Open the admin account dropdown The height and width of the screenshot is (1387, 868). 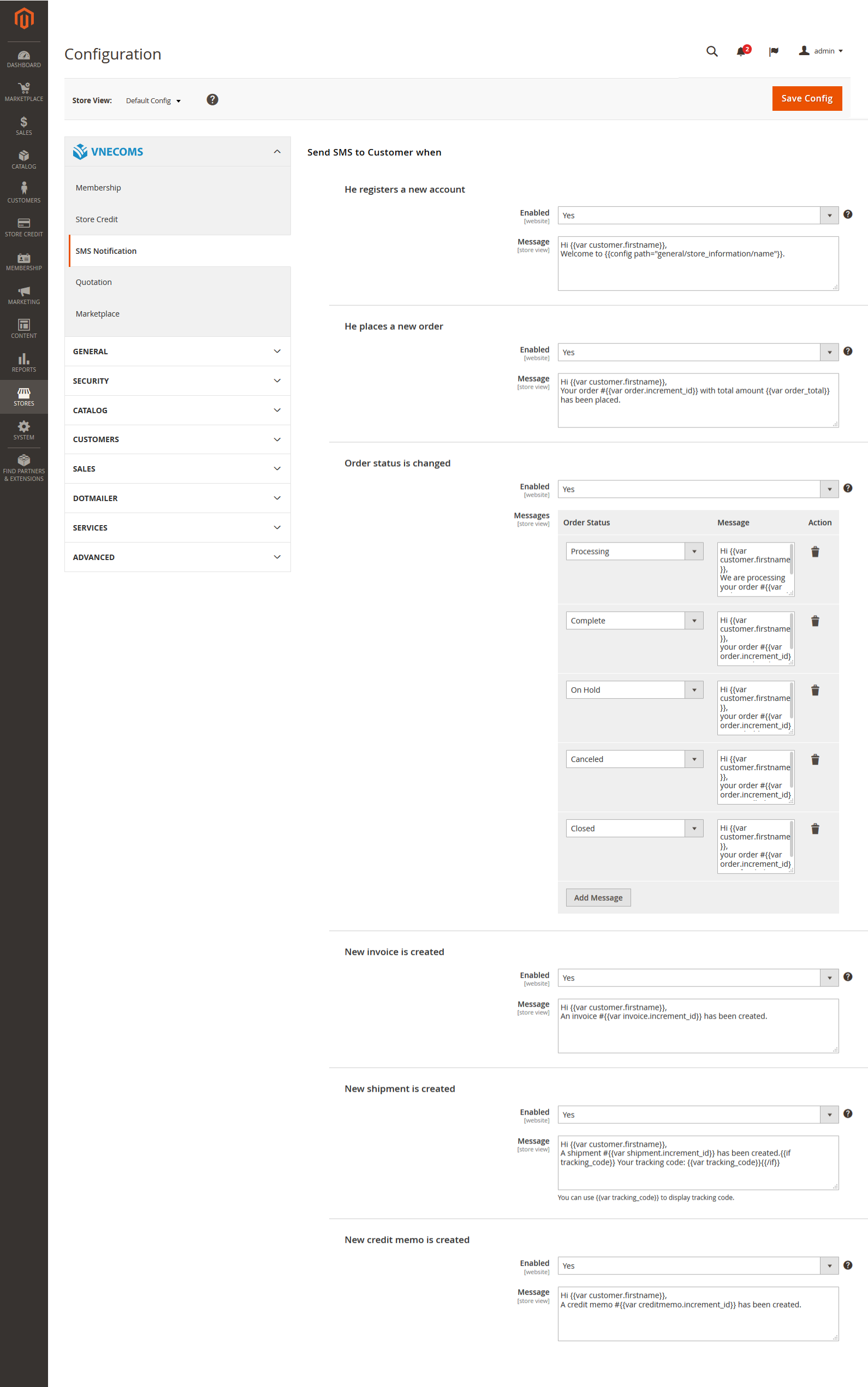(x=821, y=51)
